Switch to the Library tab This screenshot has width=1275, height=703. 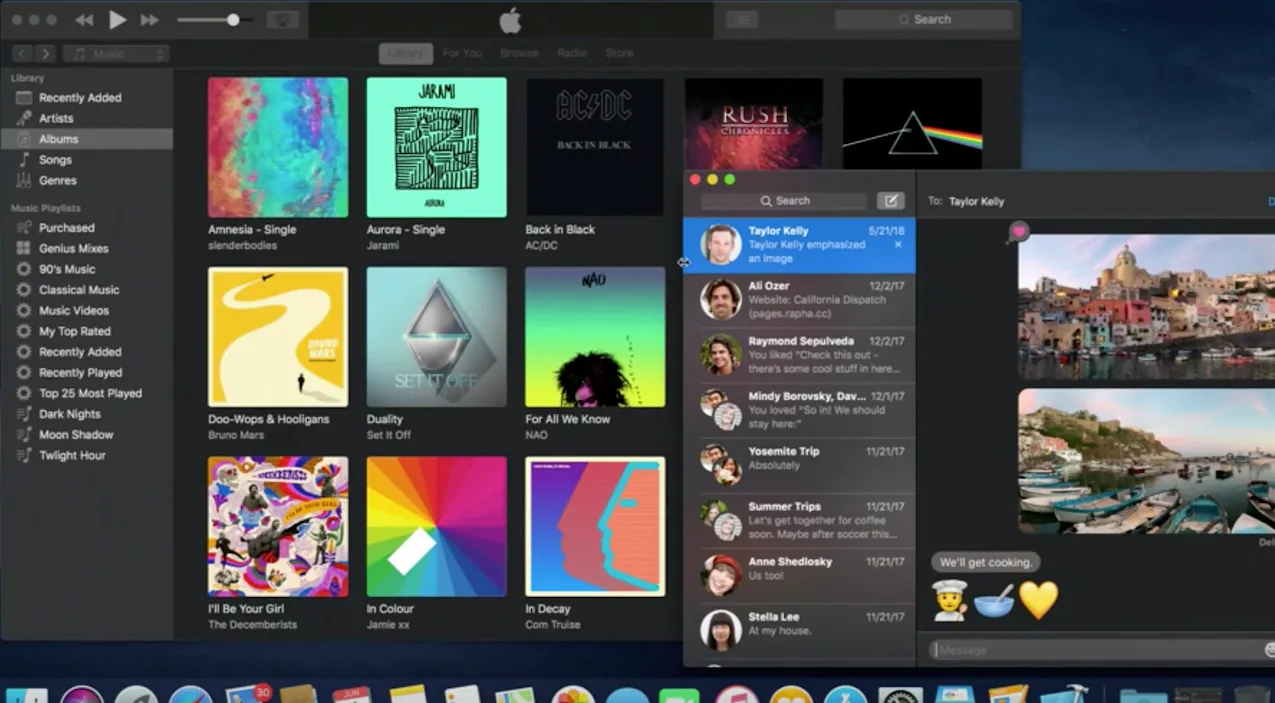coord(405,53)
